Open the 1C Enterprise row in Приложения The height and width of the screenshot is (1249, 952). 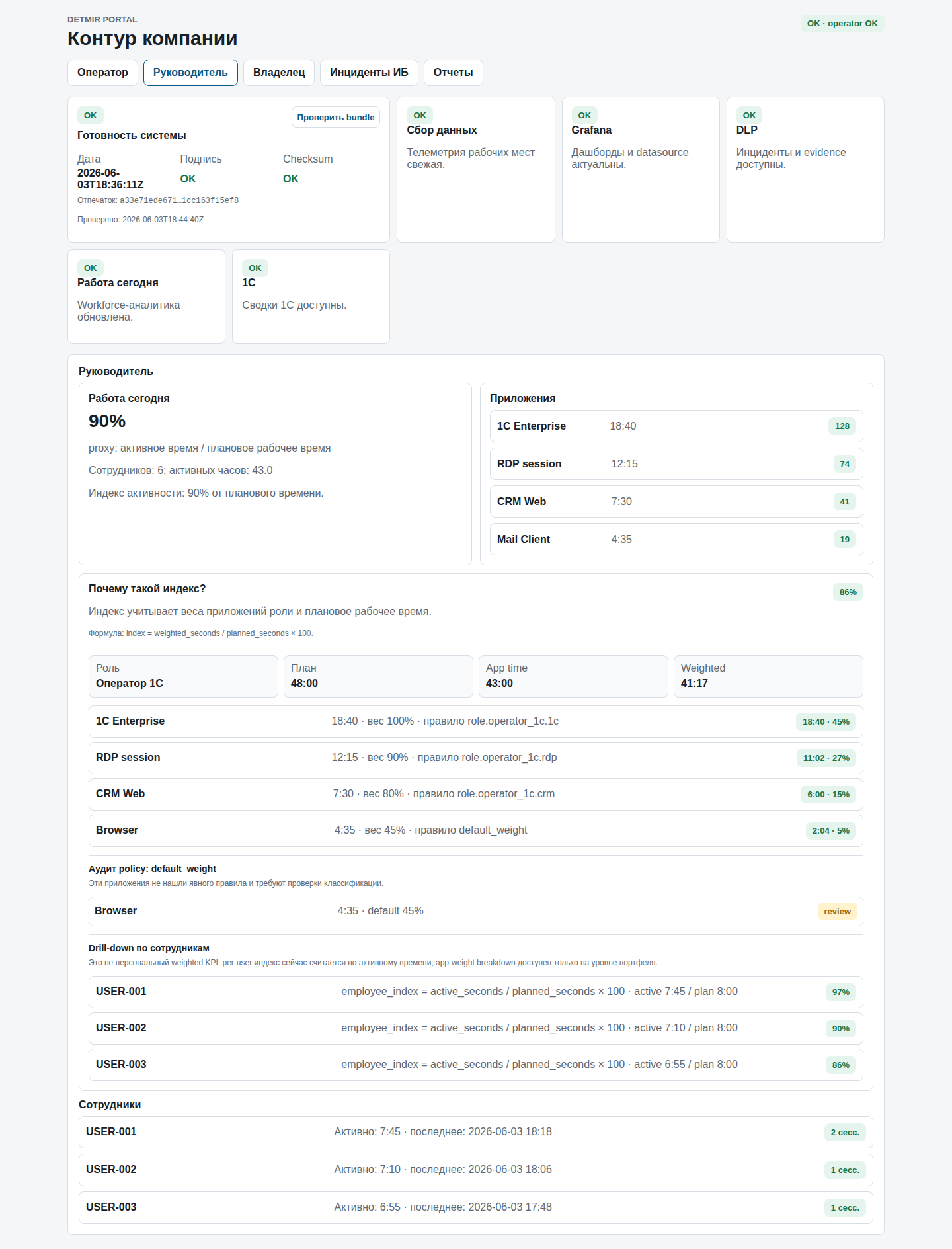tap(676, 426)
